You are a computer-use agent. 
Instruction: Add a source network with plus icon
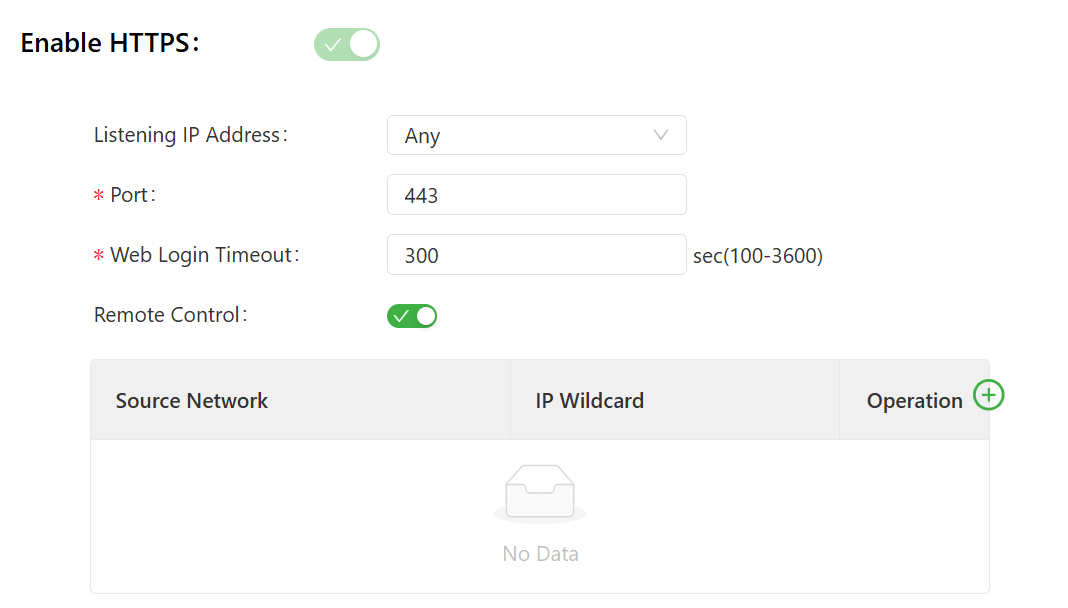[x=989, y=395]
